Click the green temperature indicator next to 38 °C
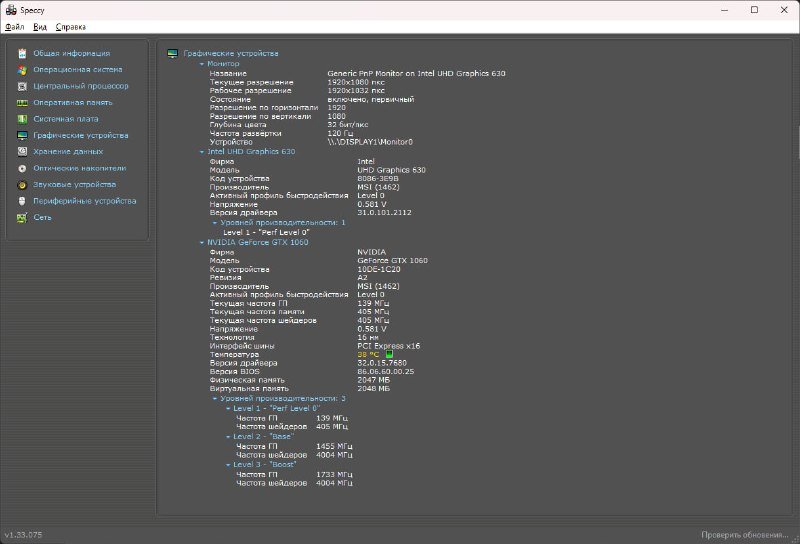800x544 pixels. coord(389,354)
